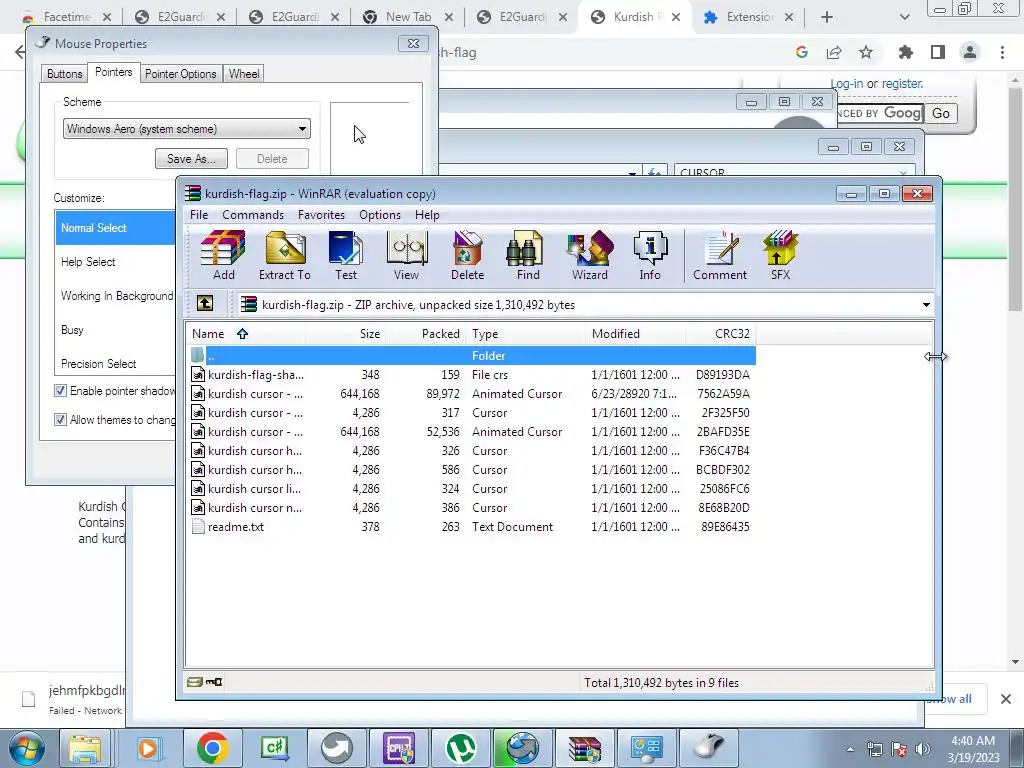The image size is (1024, 768).
Task: Switch to Buttons tab in Mouse Properties
Action: [64, 74]
